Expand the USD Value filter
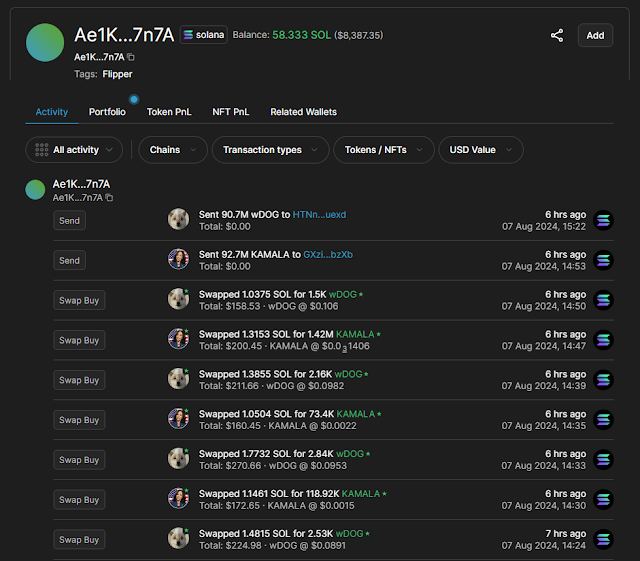Screen dimensions: 640x561 [481, 150]
